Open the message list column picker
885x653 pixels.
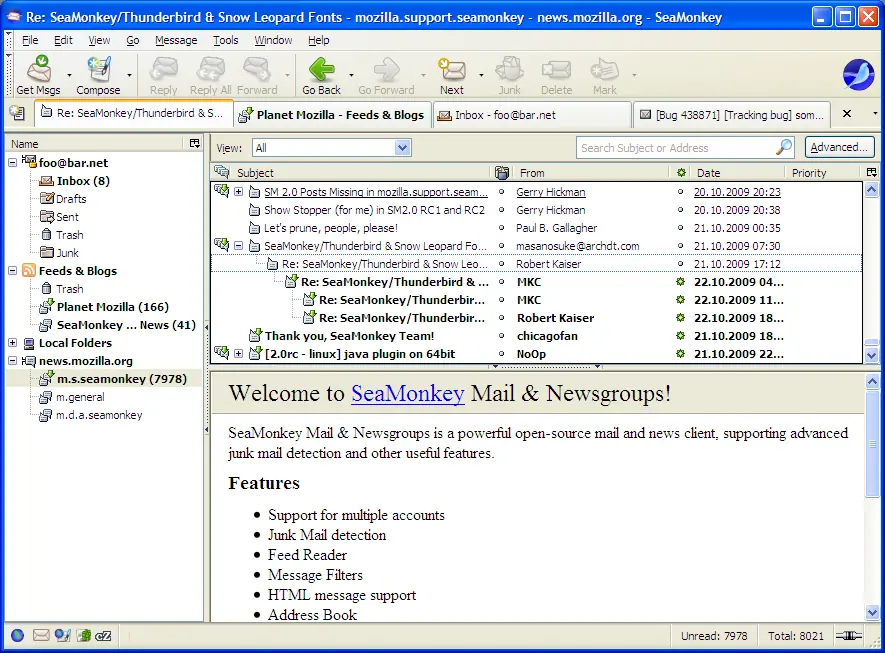[x=871, y=172]
